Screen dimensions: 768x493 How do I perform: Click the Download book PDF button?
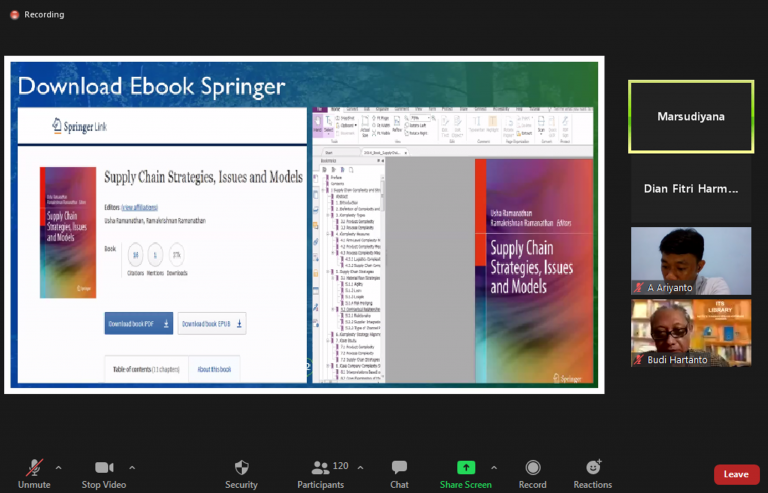(138, 324)
